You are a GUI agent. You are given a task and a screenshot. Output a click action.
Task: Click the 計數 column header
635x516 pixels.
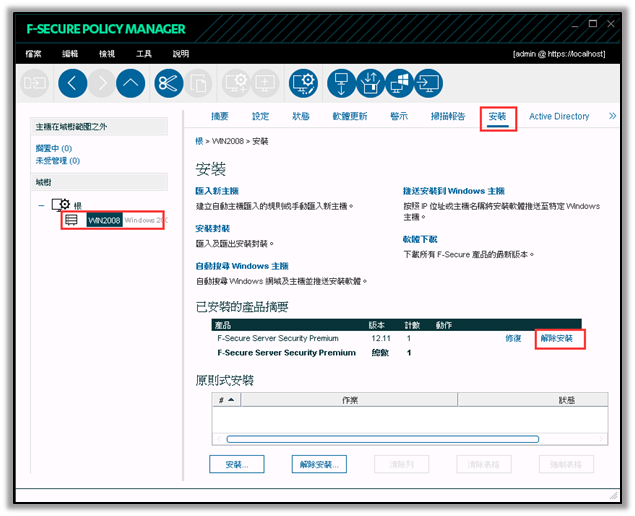pyautogui.click(x=412, y=325)
